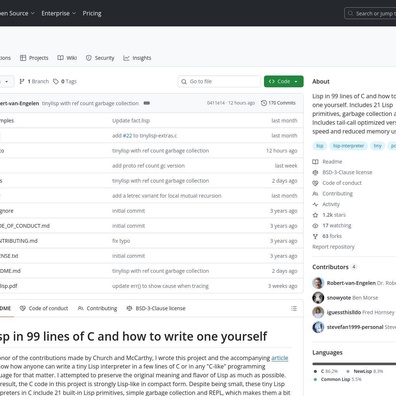Open the Readme link in About
This screenshot has width=396, height=396.
point(327,162)
